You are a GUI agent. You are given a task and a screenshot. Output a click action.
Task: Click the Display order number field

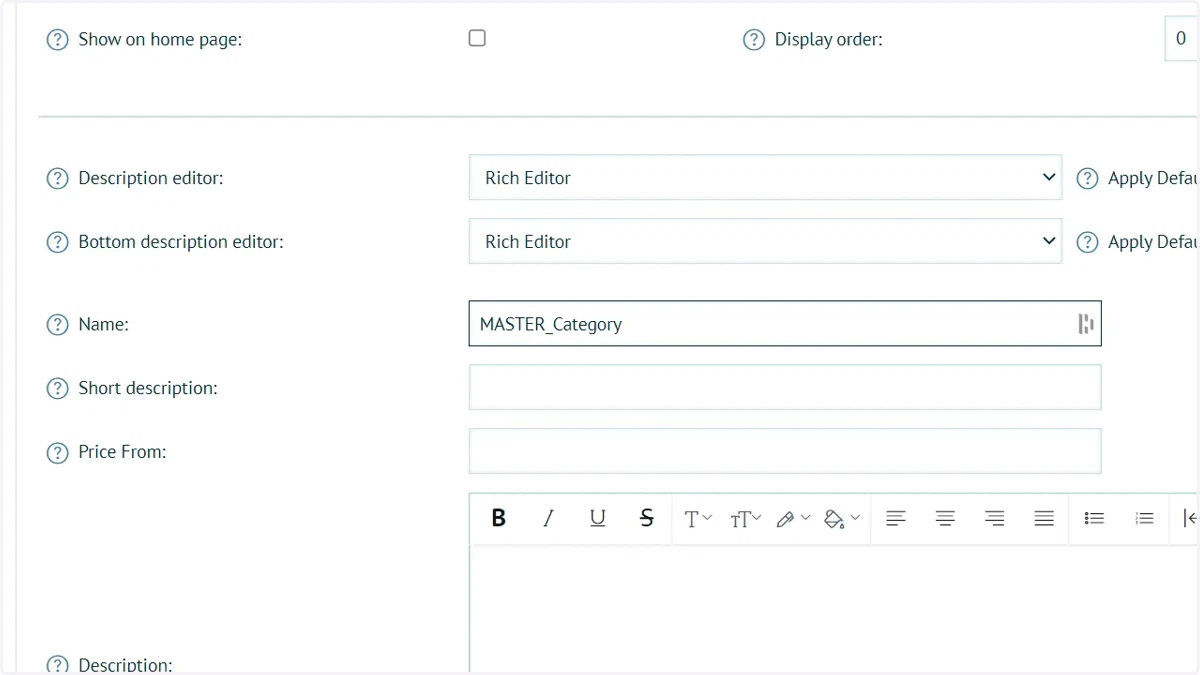point(1182,39)
